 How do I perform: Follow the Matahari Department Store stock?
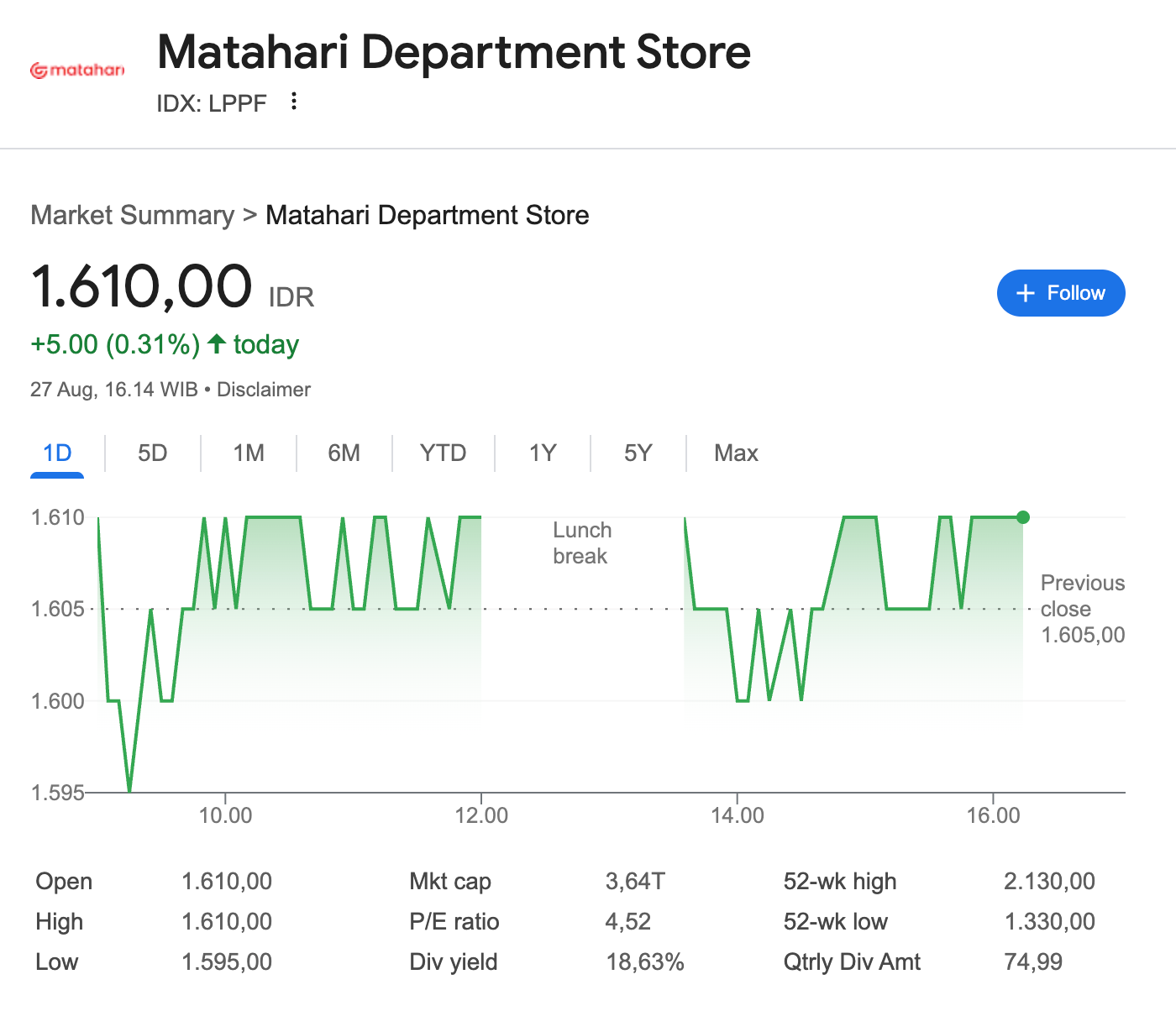click(x=1061, y=293)
